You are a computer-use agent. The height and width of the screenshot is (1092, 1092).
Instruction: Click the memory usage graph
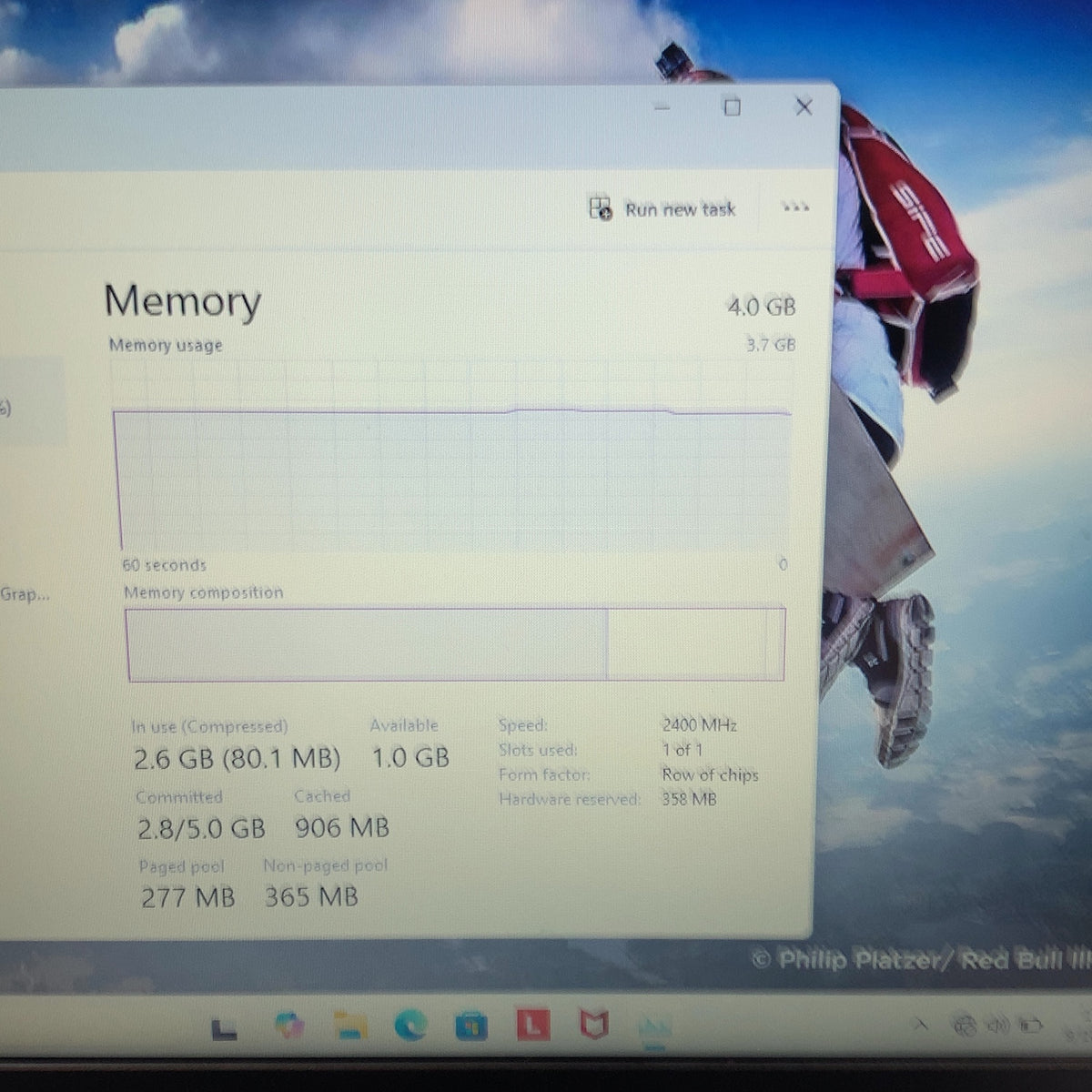[452, 455]
